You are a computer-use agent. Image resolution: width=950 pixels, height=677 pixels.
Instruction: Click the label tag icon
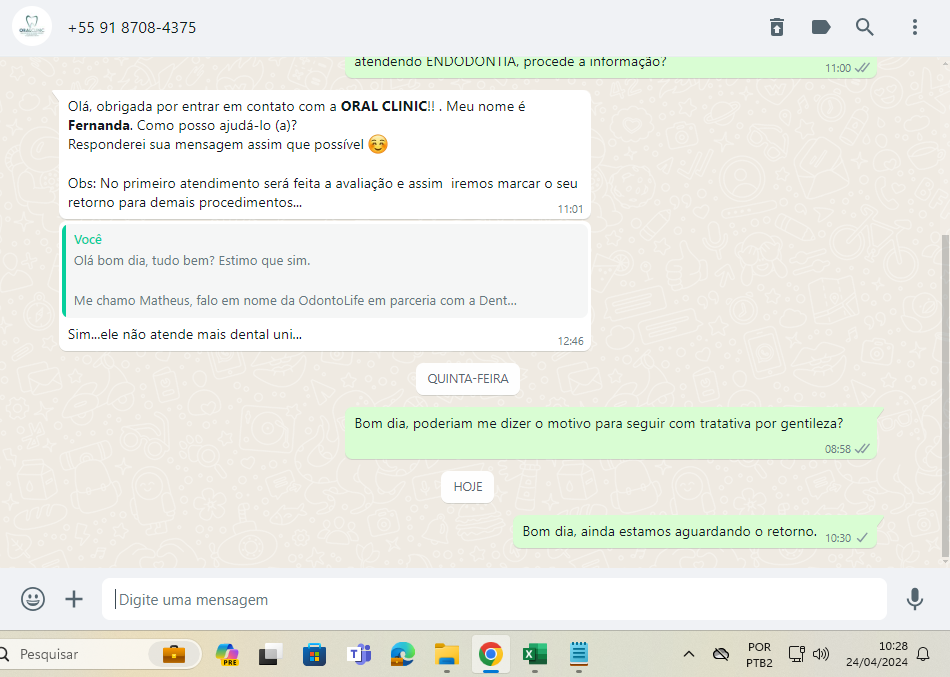point(821,27)
